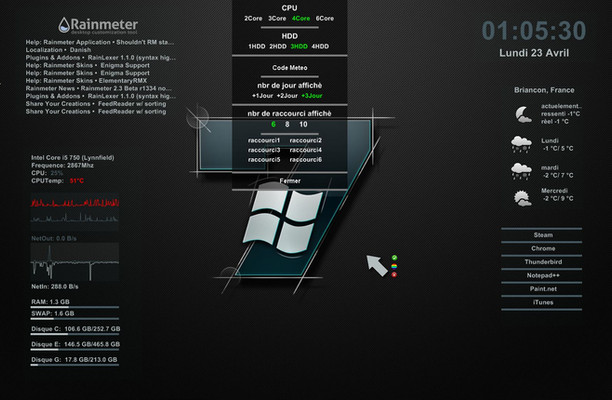
Task: Set shortcut count to 6
Action: (x=273, y=124)
